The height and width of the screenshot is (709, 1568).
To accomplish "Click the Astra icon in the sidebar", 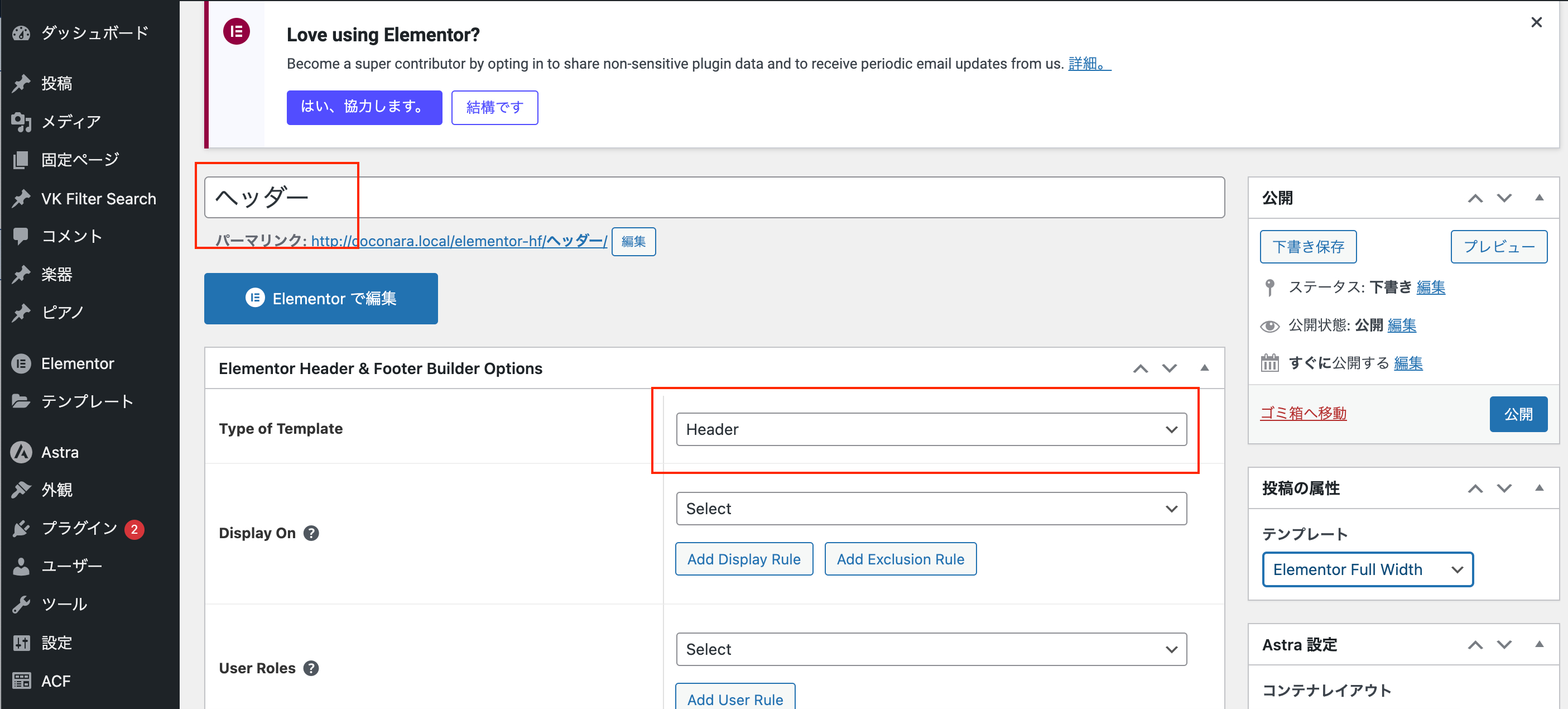I will pos(21,452).
